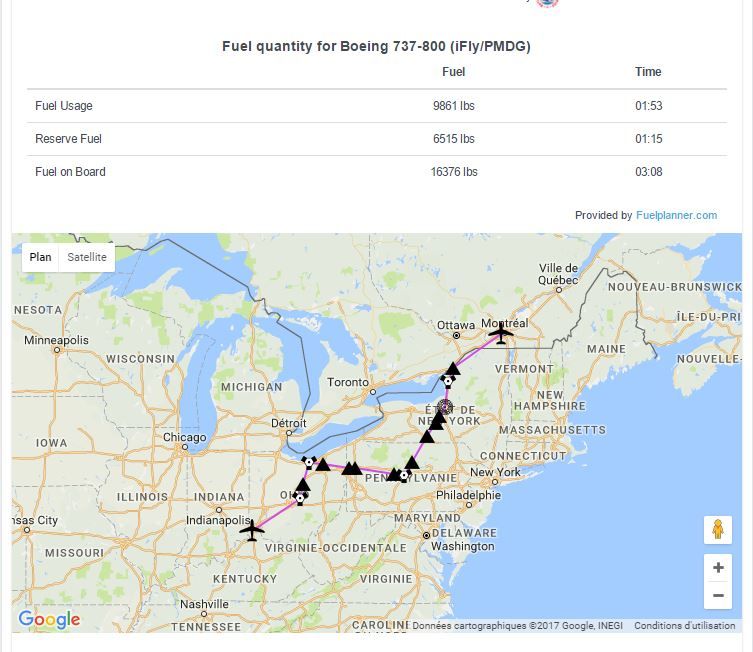The width and height of the screenshot is (753, 652).
Task: Click the Fuel on Board row
Action: (x=377, y=172)
